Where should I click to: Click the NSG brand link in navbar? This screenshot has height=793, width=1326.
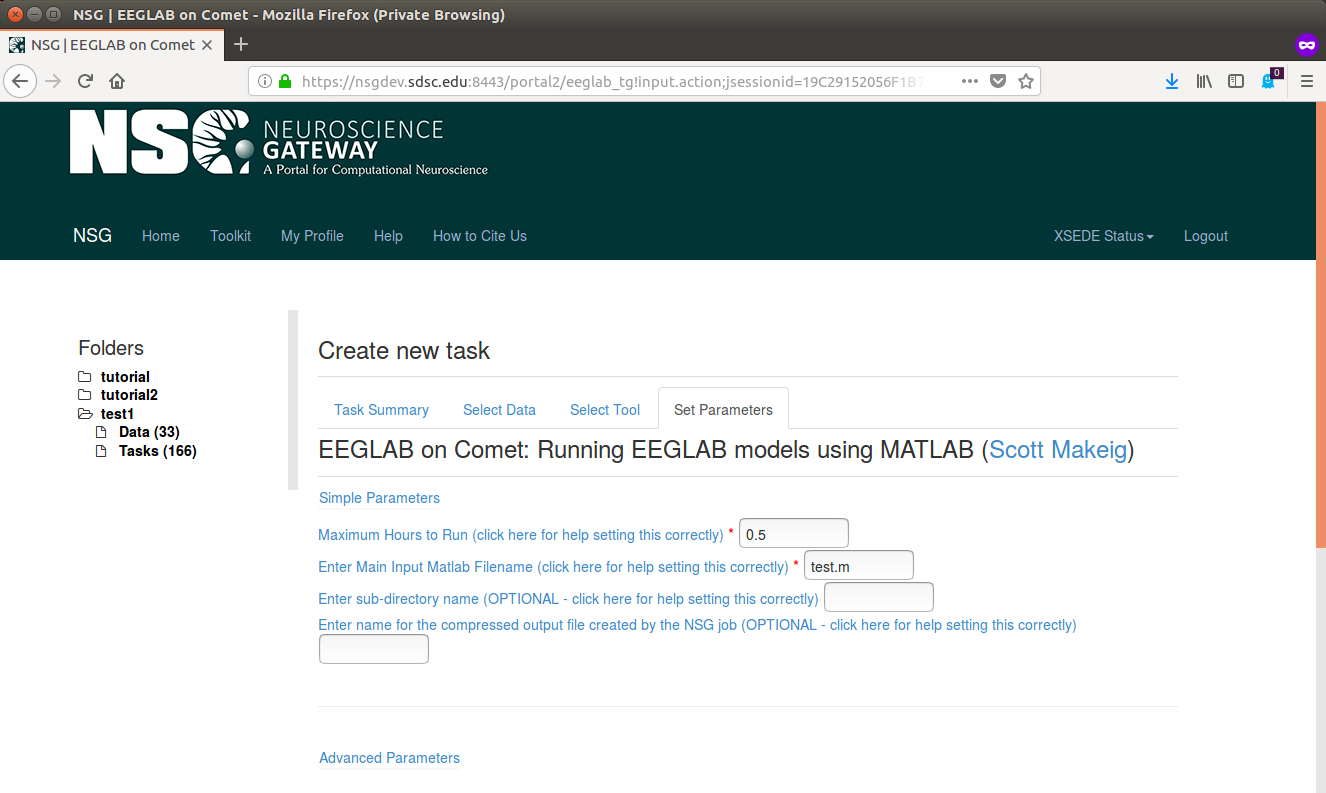pos(92,236)
